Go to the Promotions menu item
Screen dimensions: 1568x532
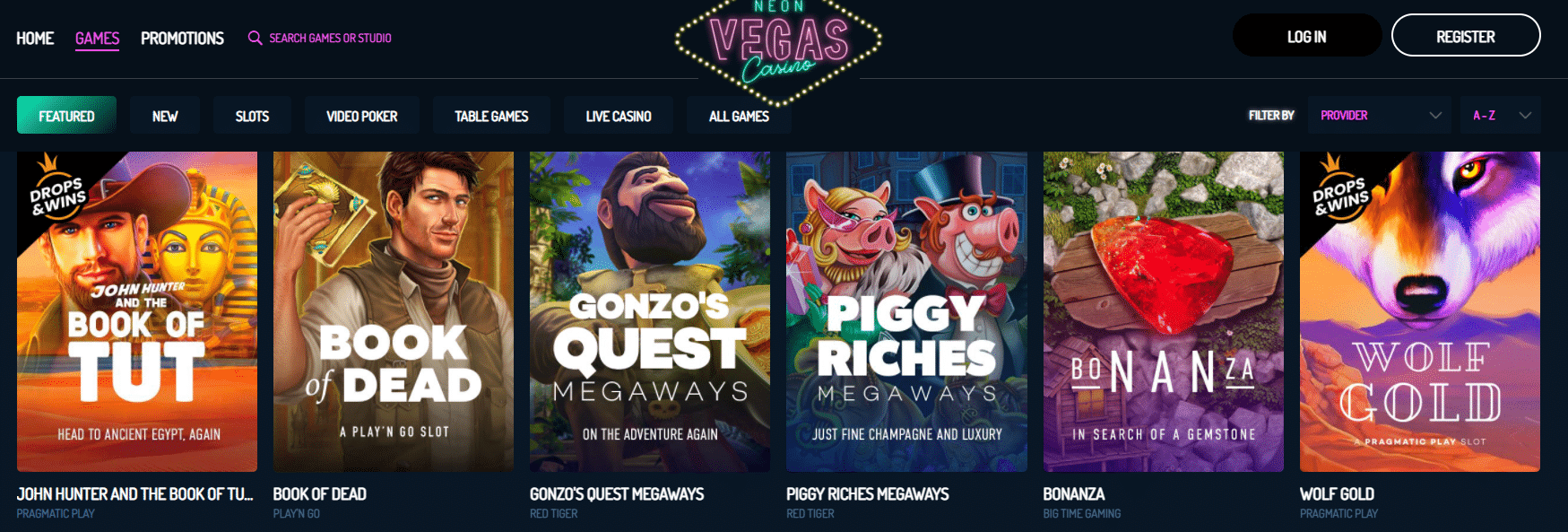click(x=182, y=38)
